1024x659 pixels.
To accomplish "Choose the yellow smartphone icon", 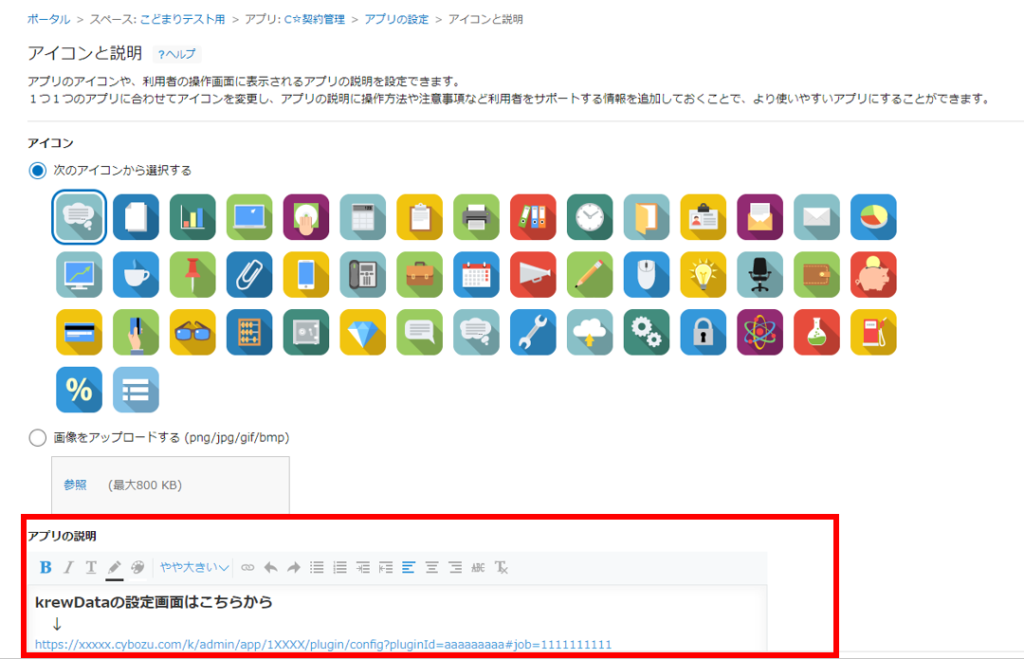I will click(x=306, y=274).
